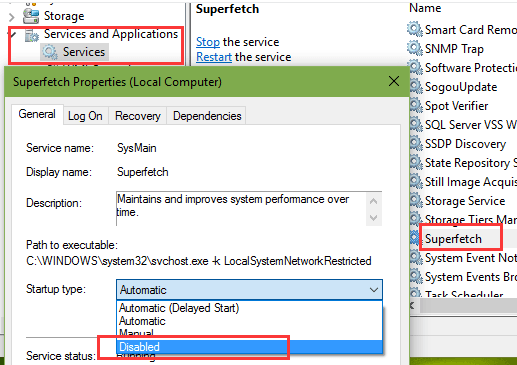Click the SogouUpdate service gear icon
The height and width of the screenshot is (365, 517).
click(415, 87)
